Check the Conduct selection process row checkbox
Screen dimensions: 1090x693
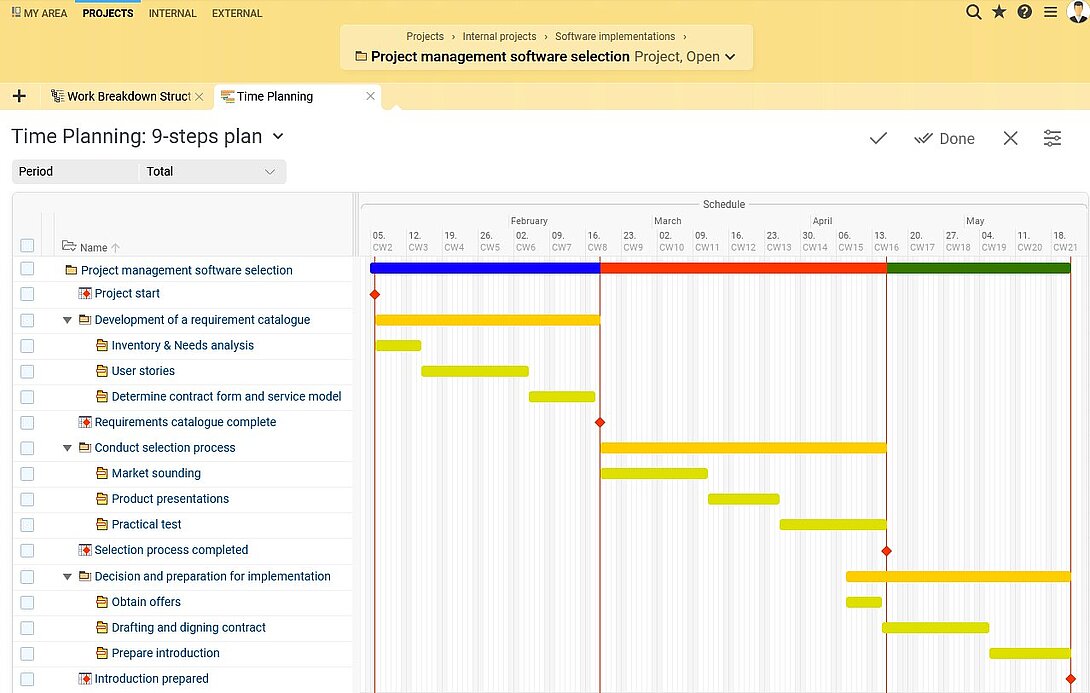click(x=27, y=448)
